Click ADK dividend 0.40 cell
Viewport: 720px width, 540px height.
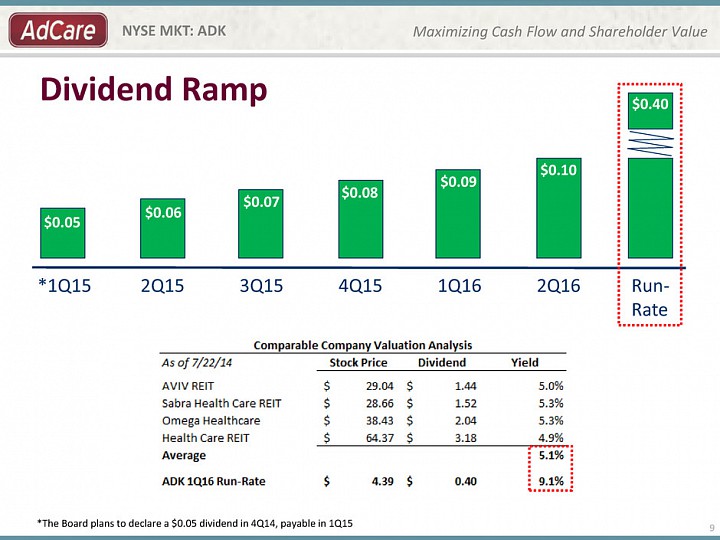466,481
